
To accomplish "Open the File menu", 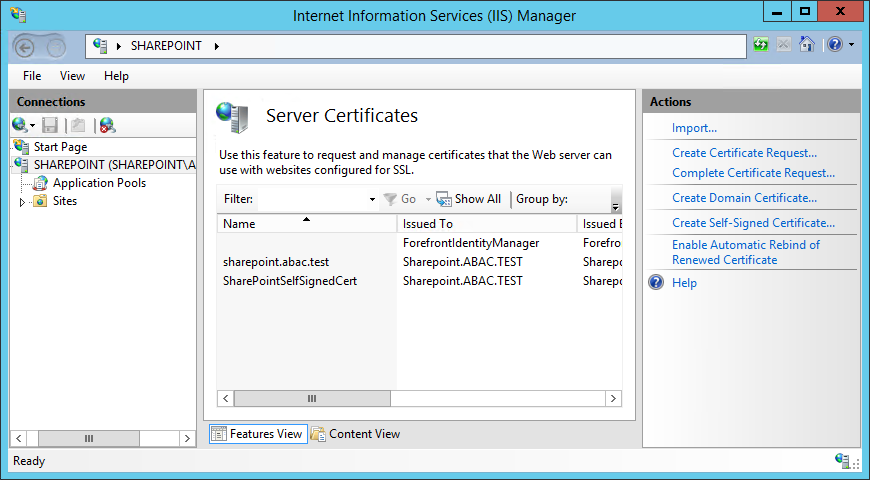I will (x=32, y=76).
